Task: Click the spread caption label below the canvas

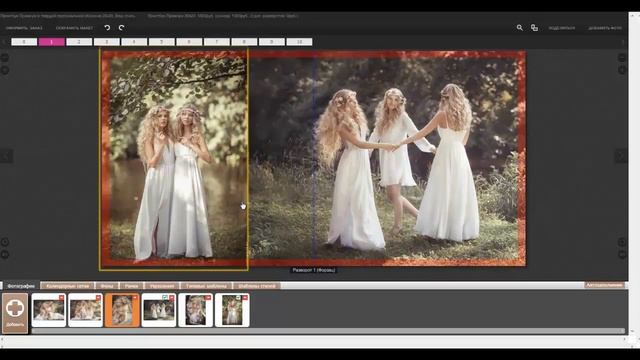Action: pos(314,270)
